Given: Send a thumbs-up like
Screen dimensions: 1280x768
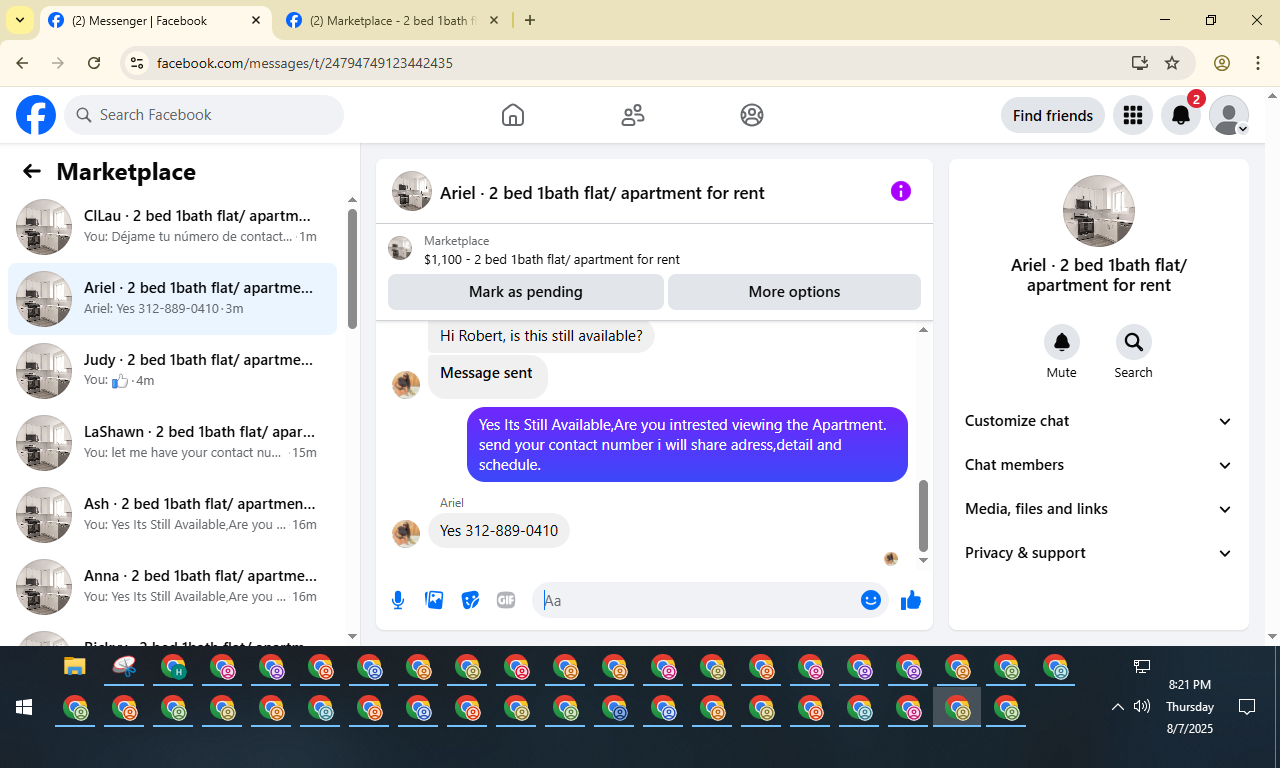Looking at the screenshot, I should pos(910,600).
